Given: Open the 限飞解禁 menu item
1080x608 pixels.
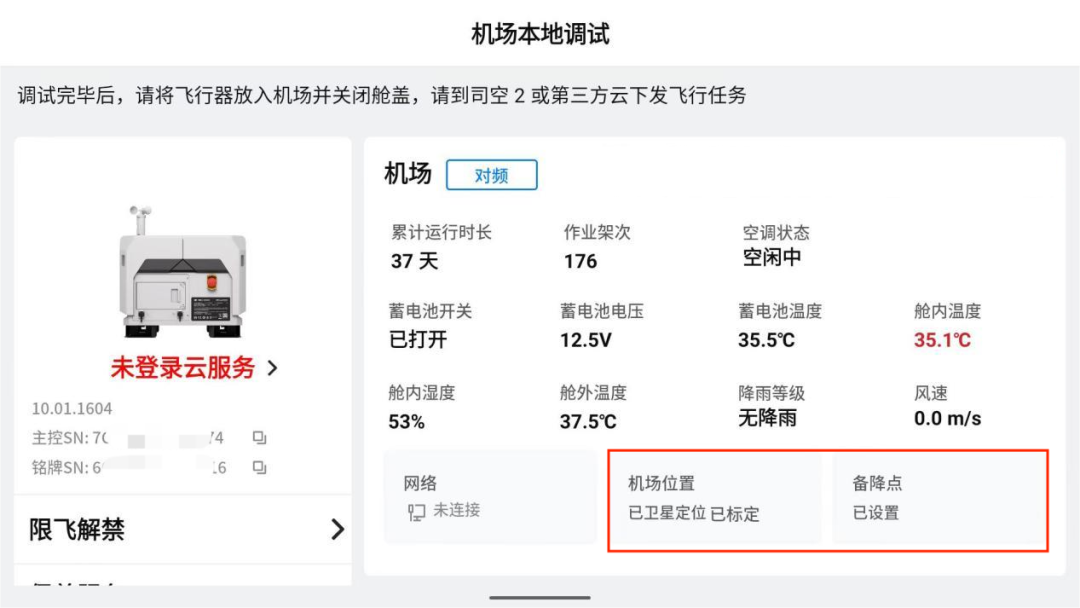Looking at the screenshot, I should click(183, 529).
